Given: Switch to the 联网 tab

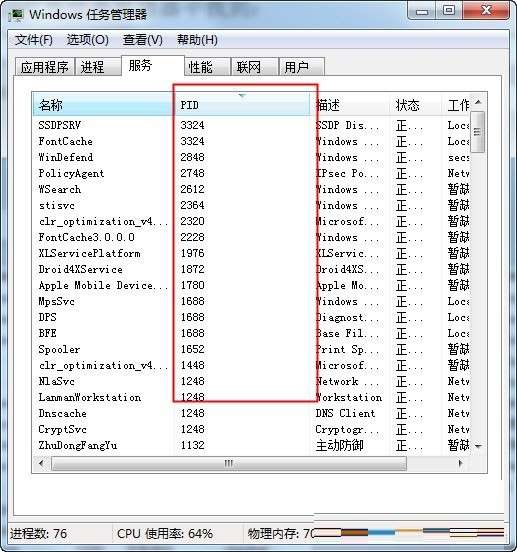Looking at the screenshot, I should (254, 67).
